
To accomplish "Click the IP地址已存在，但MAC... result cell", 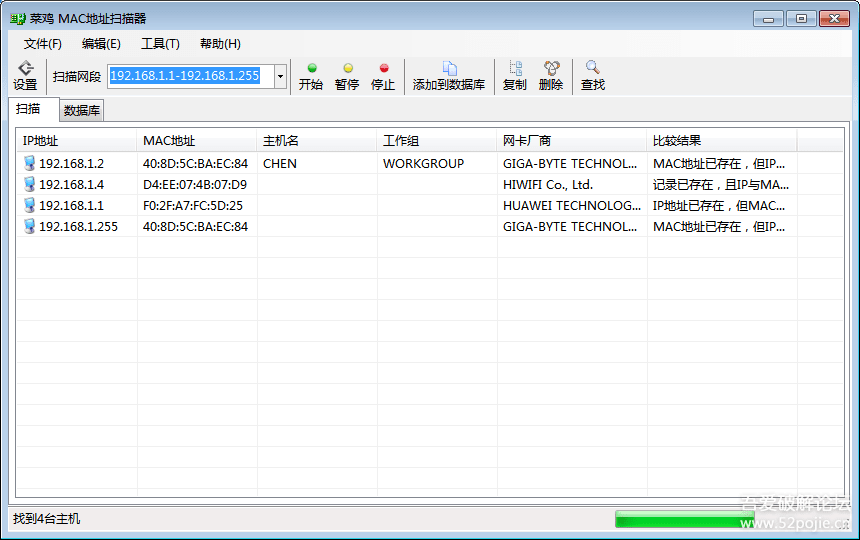I will pos(718,206).
